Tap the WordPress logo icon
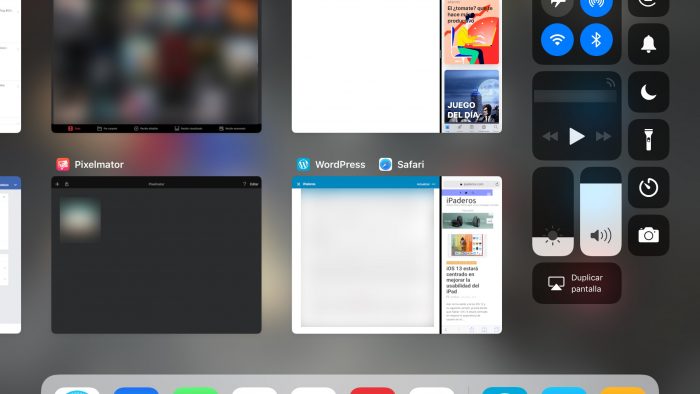 click(303, 165)
